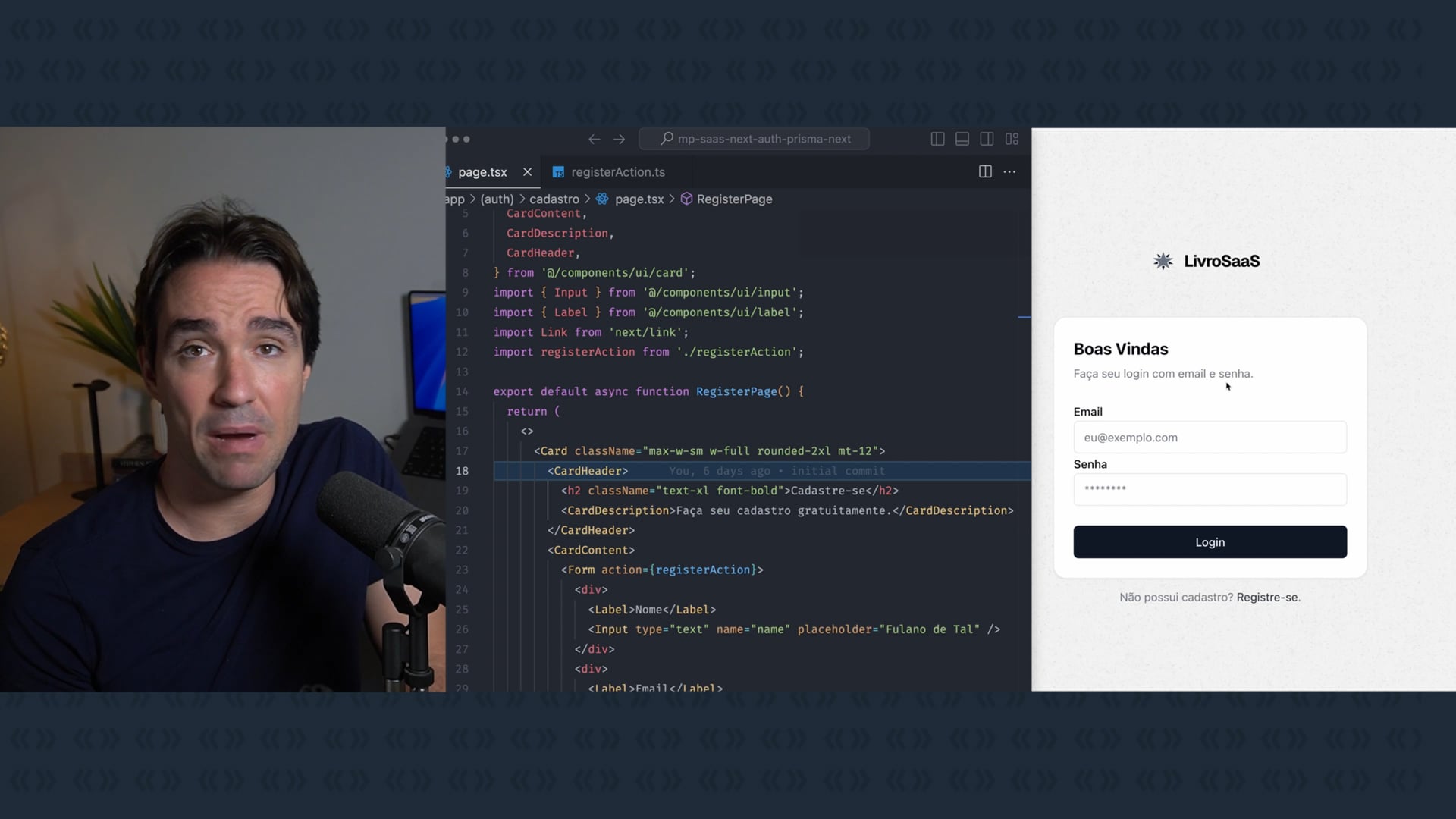Expand RegisterPage breadcrumb symbol
The height and width of the screenshot is (819, 1456).
pos(733,199)
